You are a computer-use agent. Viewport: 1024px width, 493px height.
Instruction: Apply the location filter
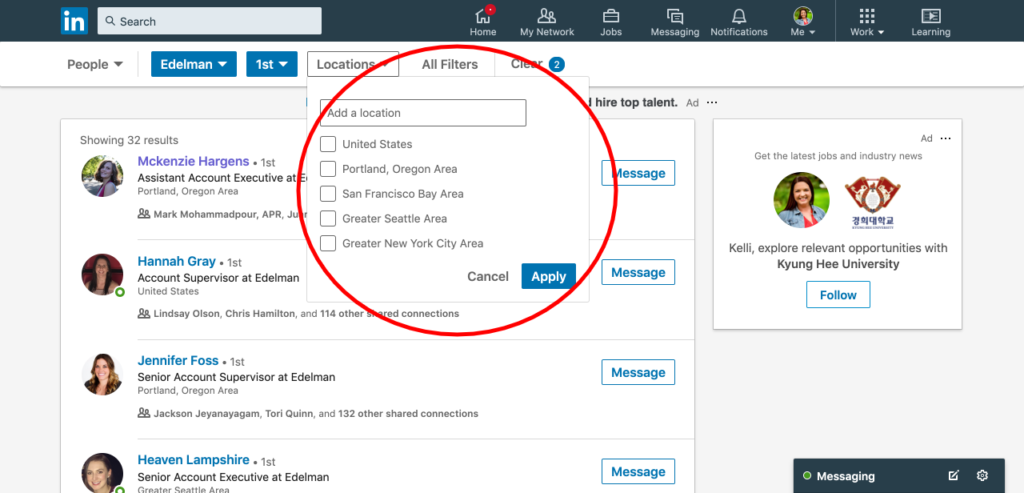[549, 276]
